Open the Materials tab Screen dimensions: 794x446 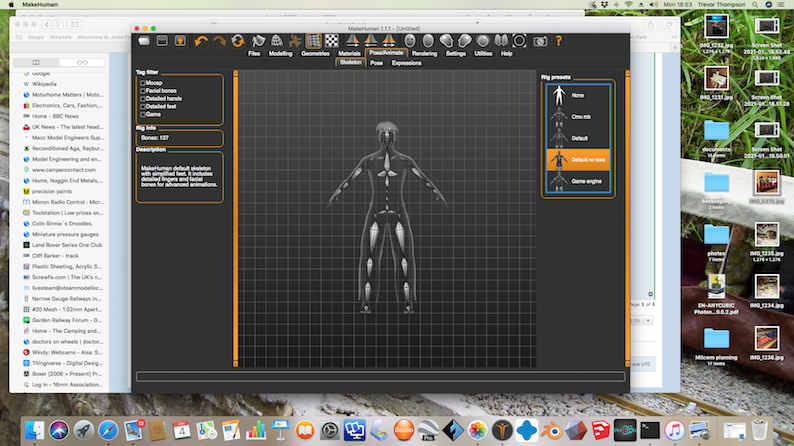click(x=349, y=54)
